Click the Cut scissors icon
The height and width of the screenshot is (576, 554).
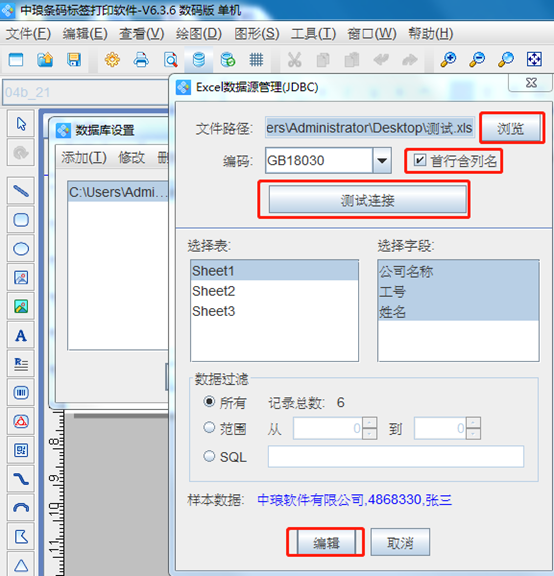pyautogui.click(x=294, y=60)
